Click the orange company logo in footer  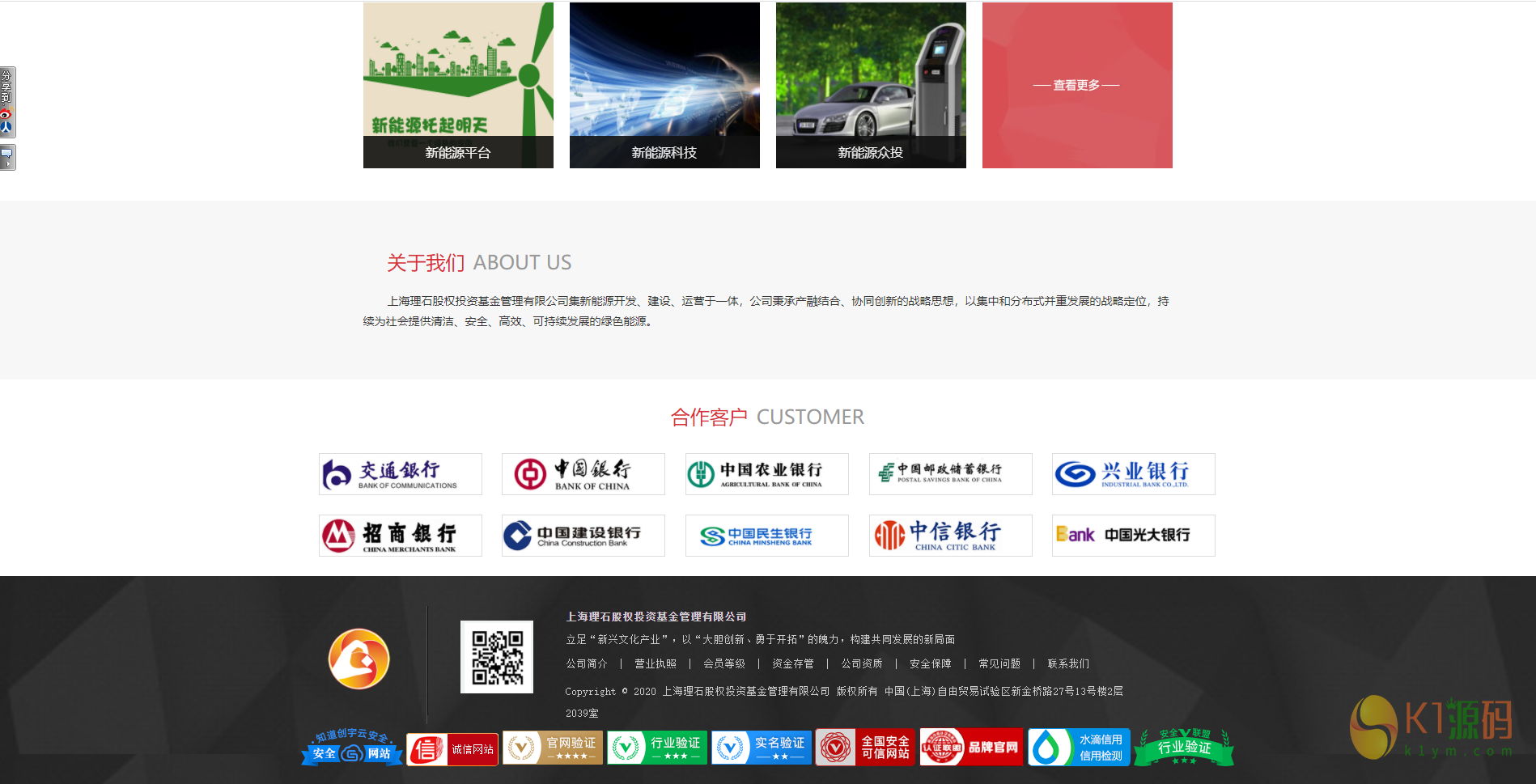pos(359,659)
